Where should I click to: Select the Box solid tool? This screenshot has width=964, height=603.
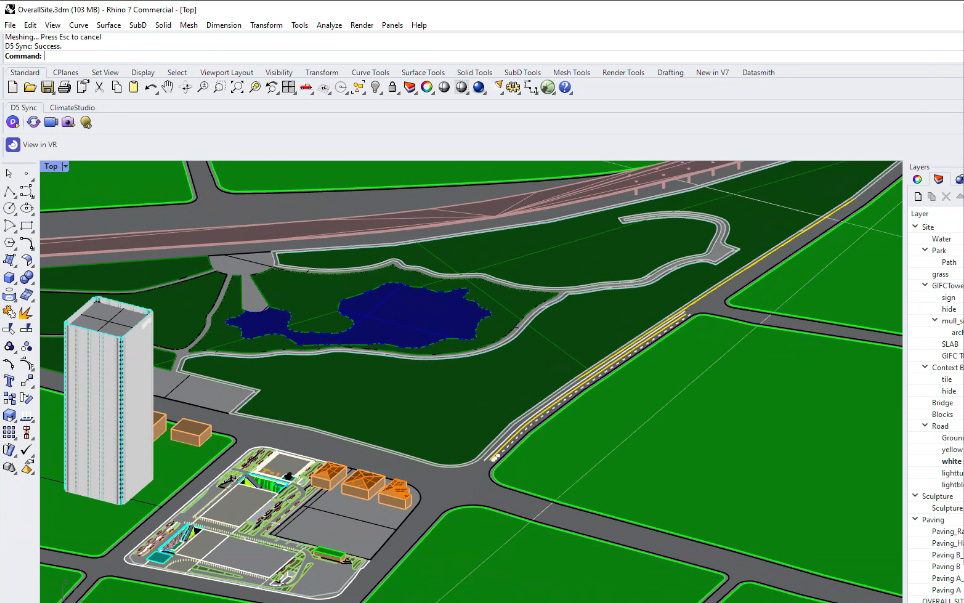tap(9, 278)
